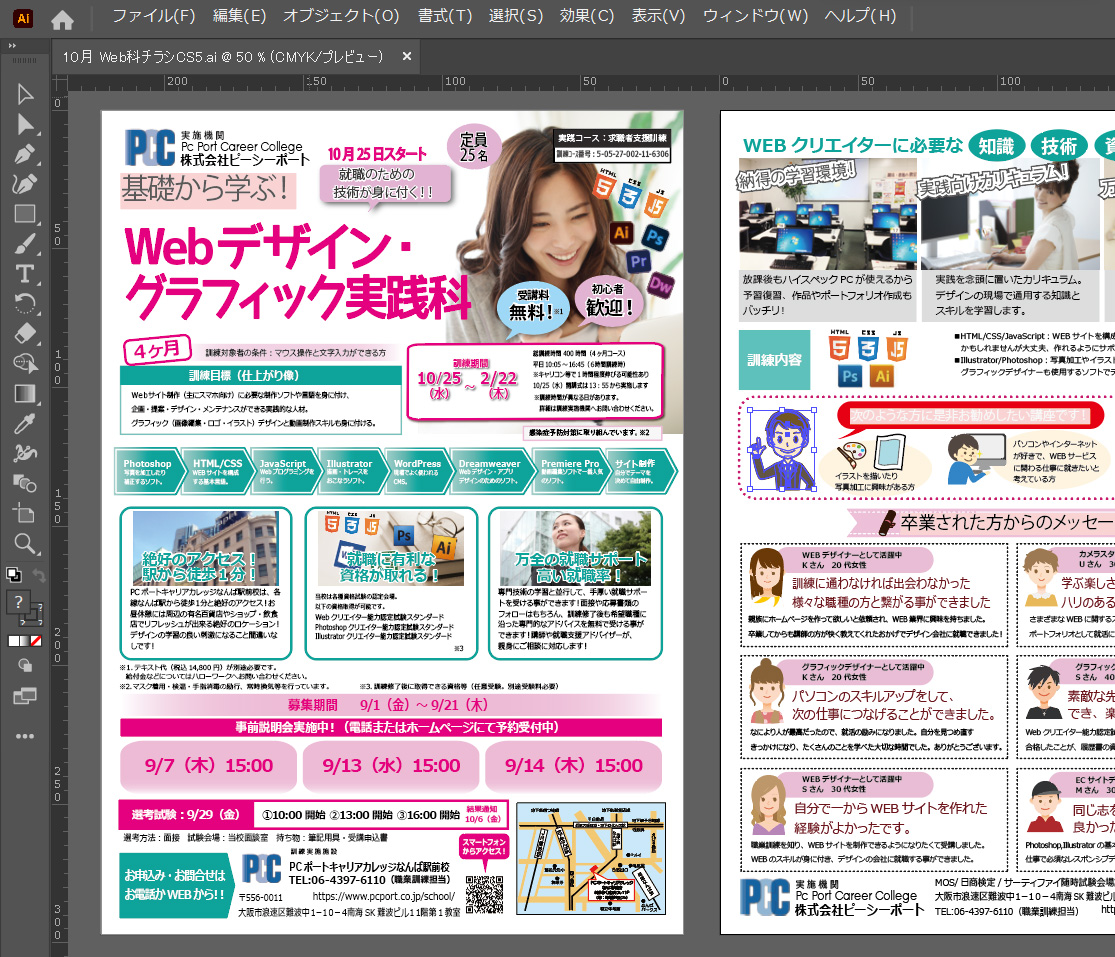The image size is (1115, 957).
Task: Select the 募集期間 9/1 (金)~9/21 (木) text
Action: [x=388, y=705]
